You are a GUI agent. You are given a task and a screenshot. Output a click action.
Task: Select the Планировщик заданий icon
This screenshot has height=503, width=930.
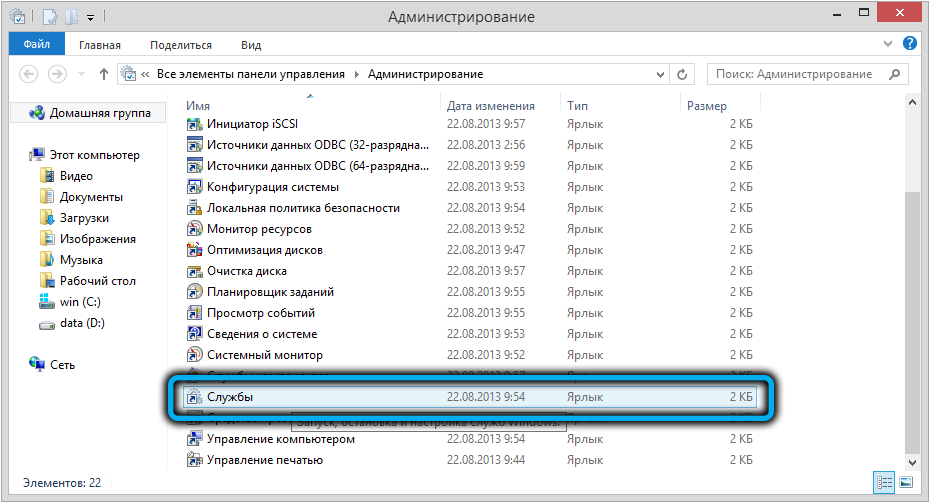(196, 292)
